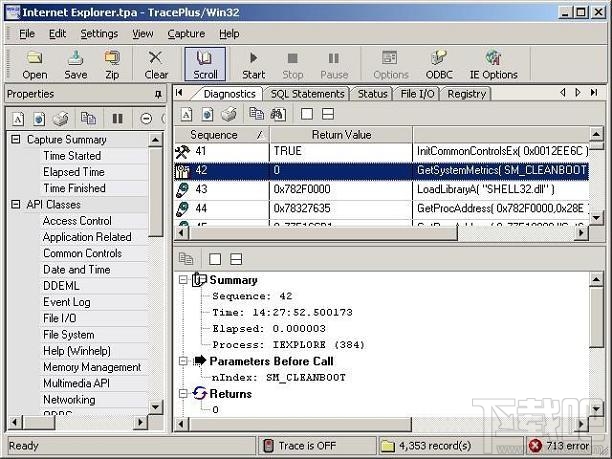Viewport: 612px width, 459px height.
Task: Open the Help menu
Action: pyautogui.click(x=229, y=34)
